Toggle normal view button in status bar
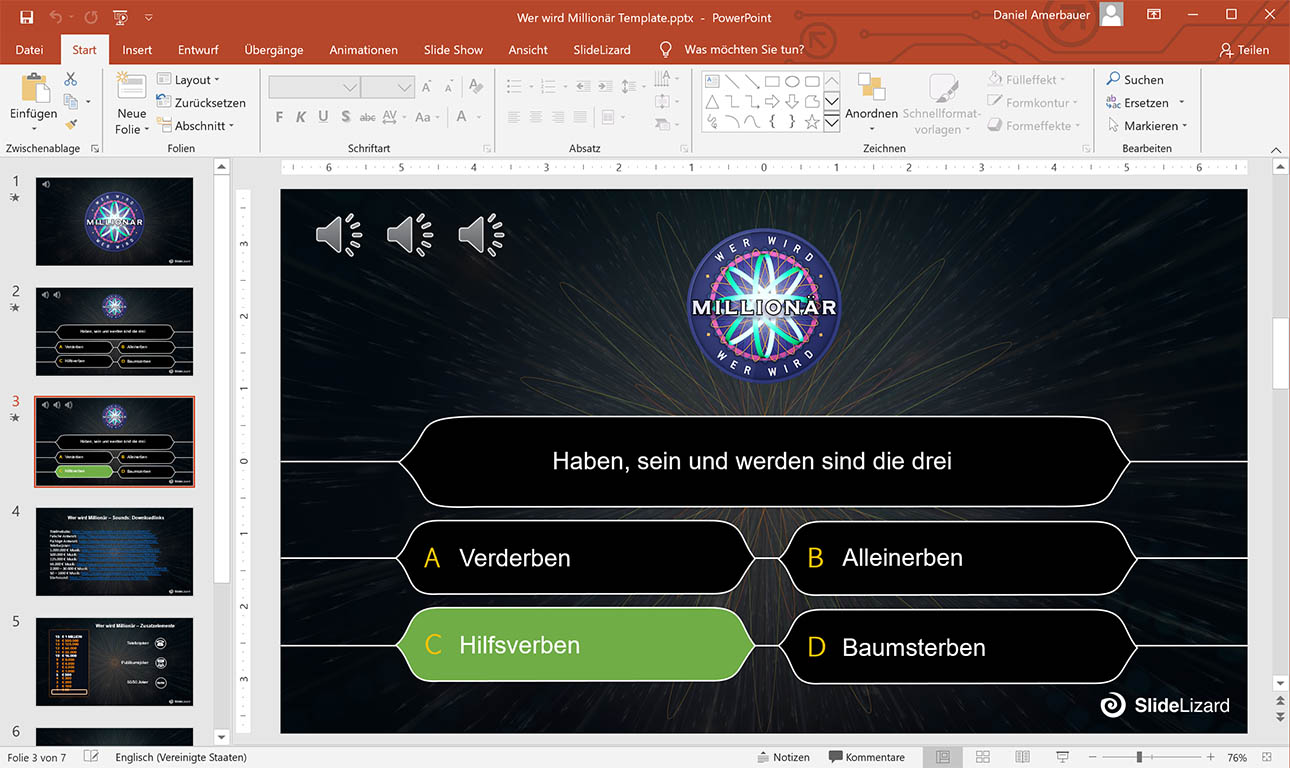This screenshot has height=768, width=1290. coord(943,757)
